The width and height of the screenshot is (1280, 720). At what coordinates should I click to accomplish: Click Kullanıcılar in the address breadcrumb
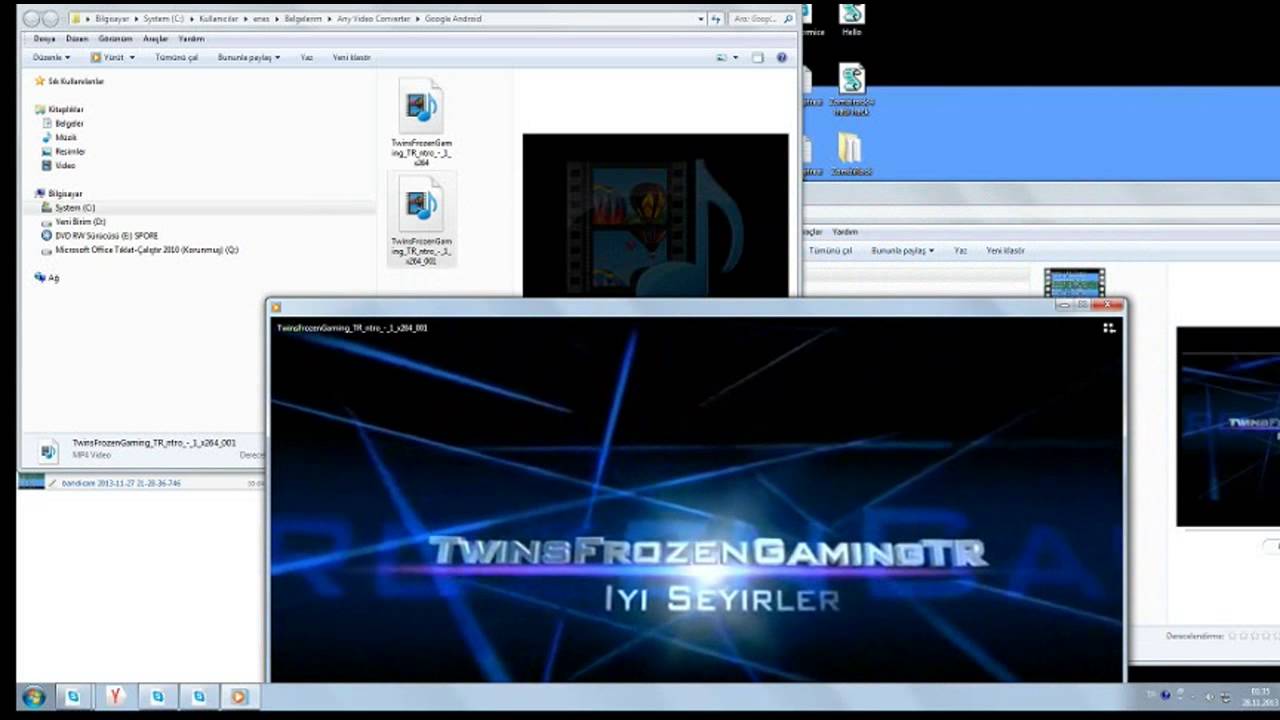pos(219,18)
